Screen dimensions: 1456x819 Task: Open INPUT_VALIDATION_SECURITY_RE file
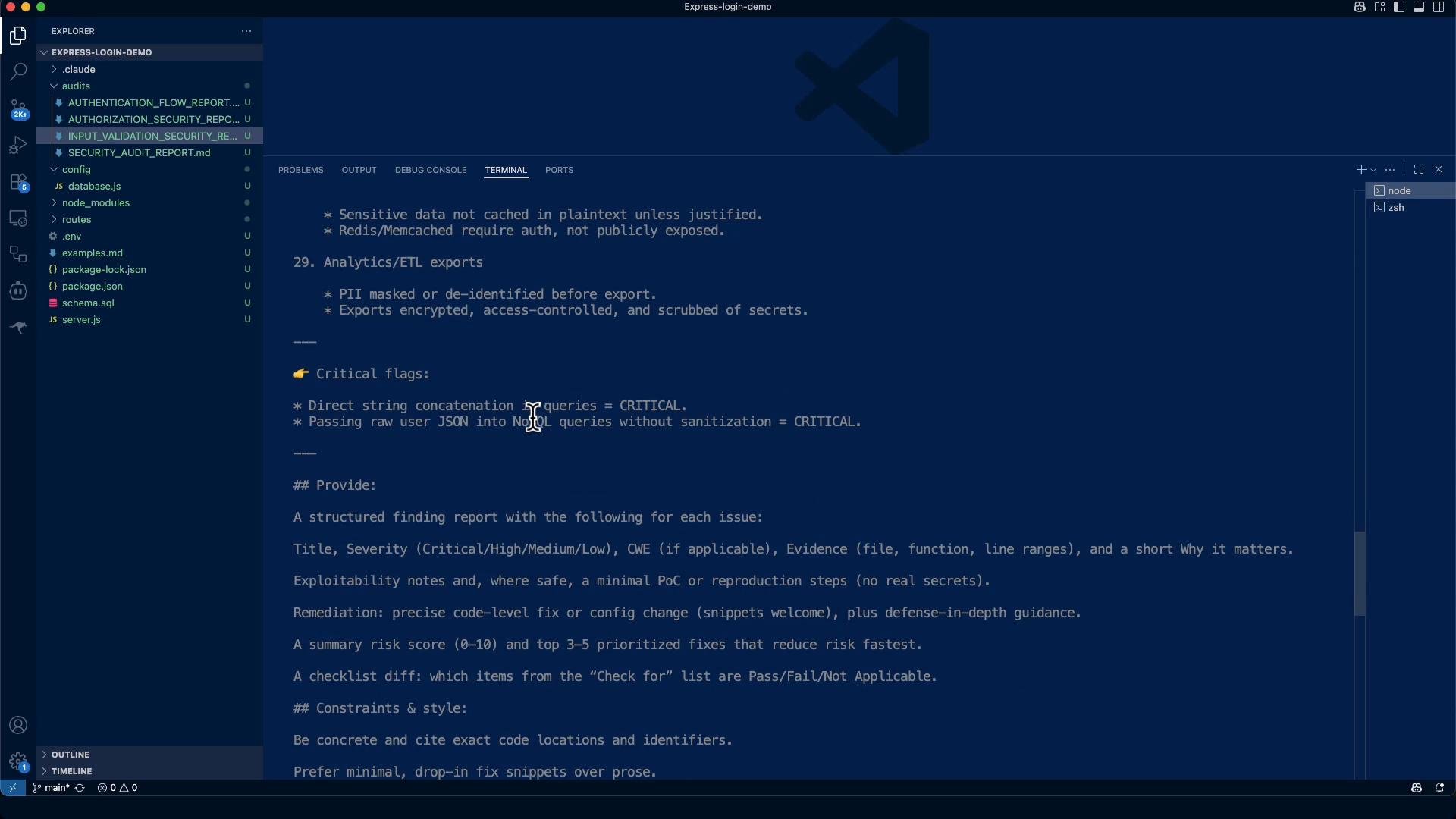(149, 136)
